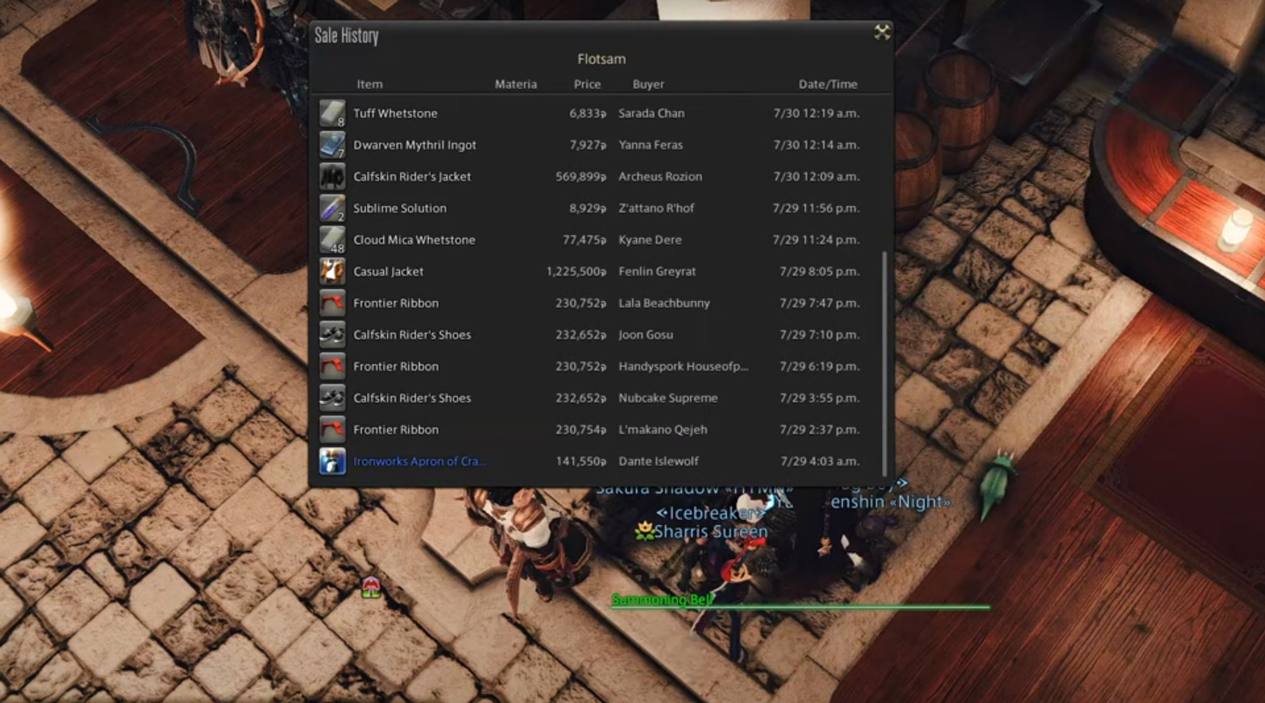1265x703 pixels.
Task: Click the Price column header
Action: 587,85
